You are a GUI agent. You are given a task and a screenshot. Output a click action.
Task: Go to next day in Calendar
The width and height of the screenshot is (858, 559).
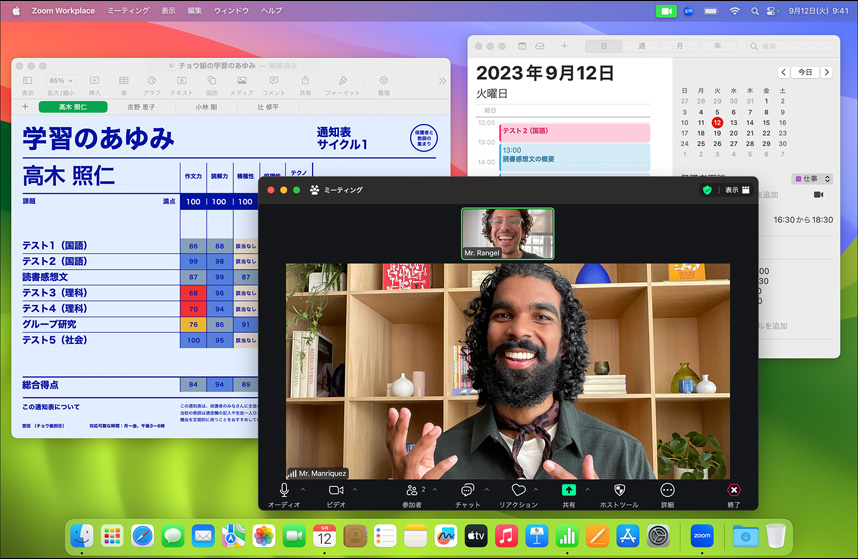point(827,72)
